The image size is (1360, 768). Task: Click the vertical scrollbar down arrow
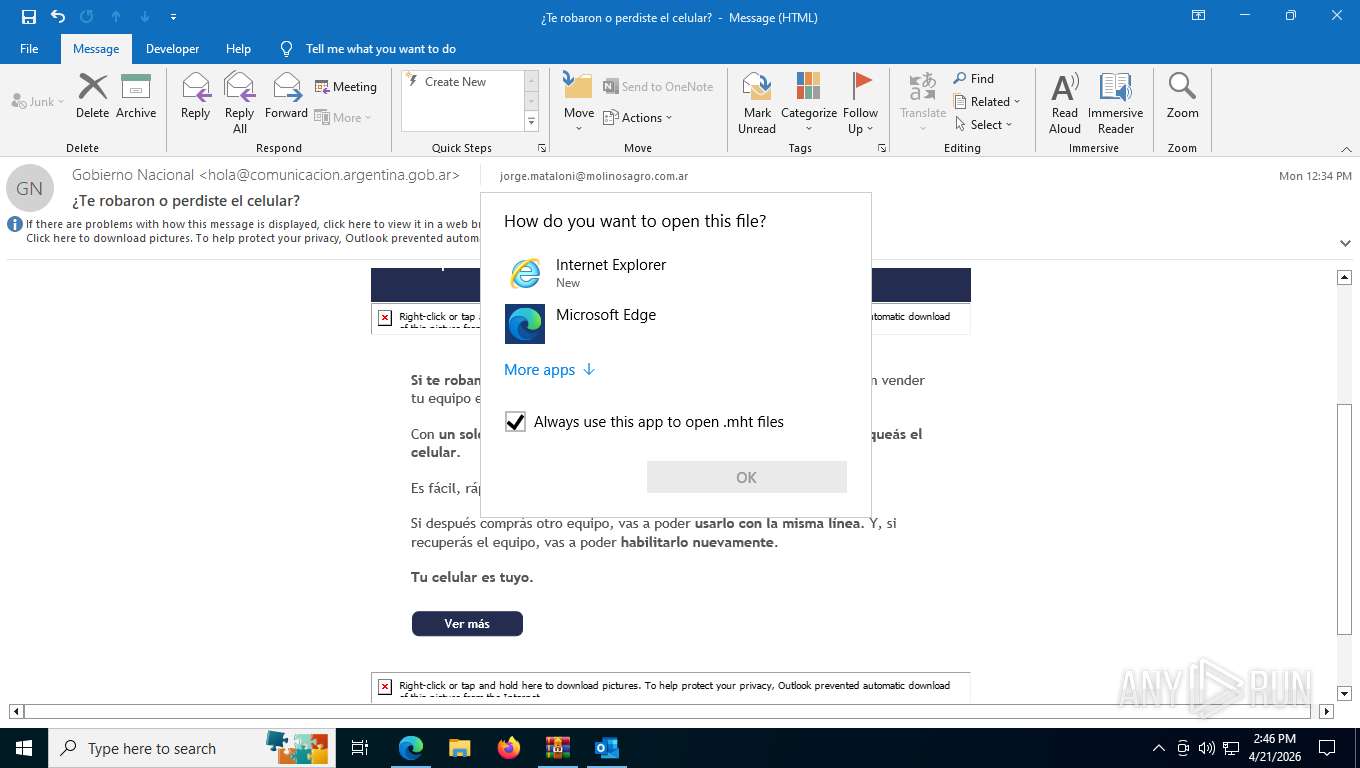[x=1345, y=693]
